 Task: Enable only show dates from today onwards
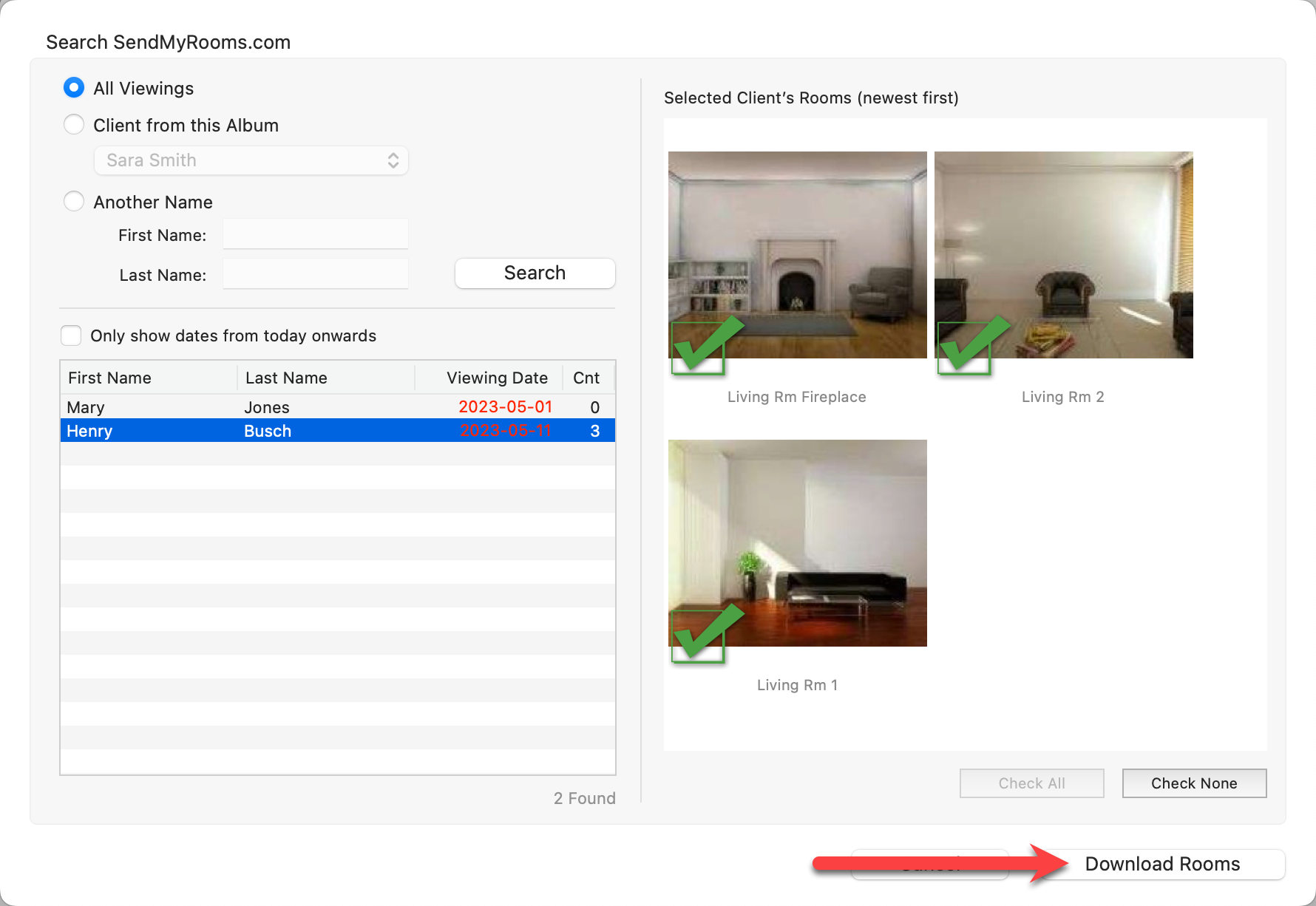[x=71, y=336]
